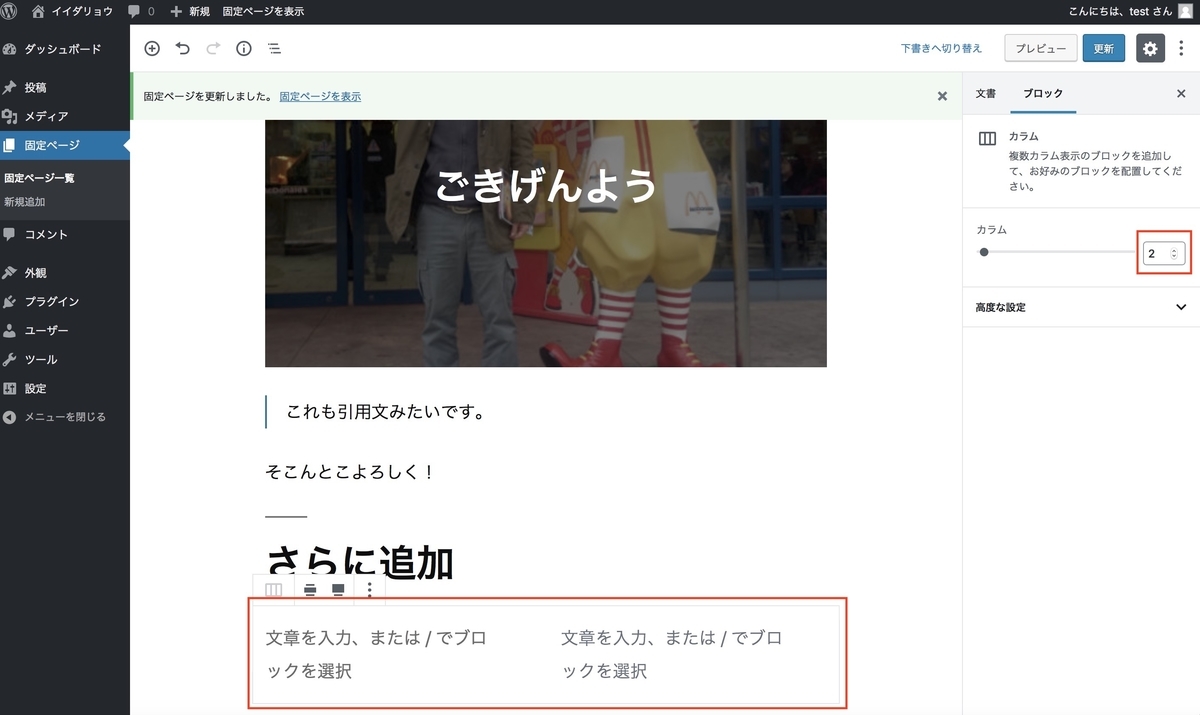The height and width of the screenshot is (715, 1200).
Task: Click the プレビュー button
Action: click(1041, 48)
